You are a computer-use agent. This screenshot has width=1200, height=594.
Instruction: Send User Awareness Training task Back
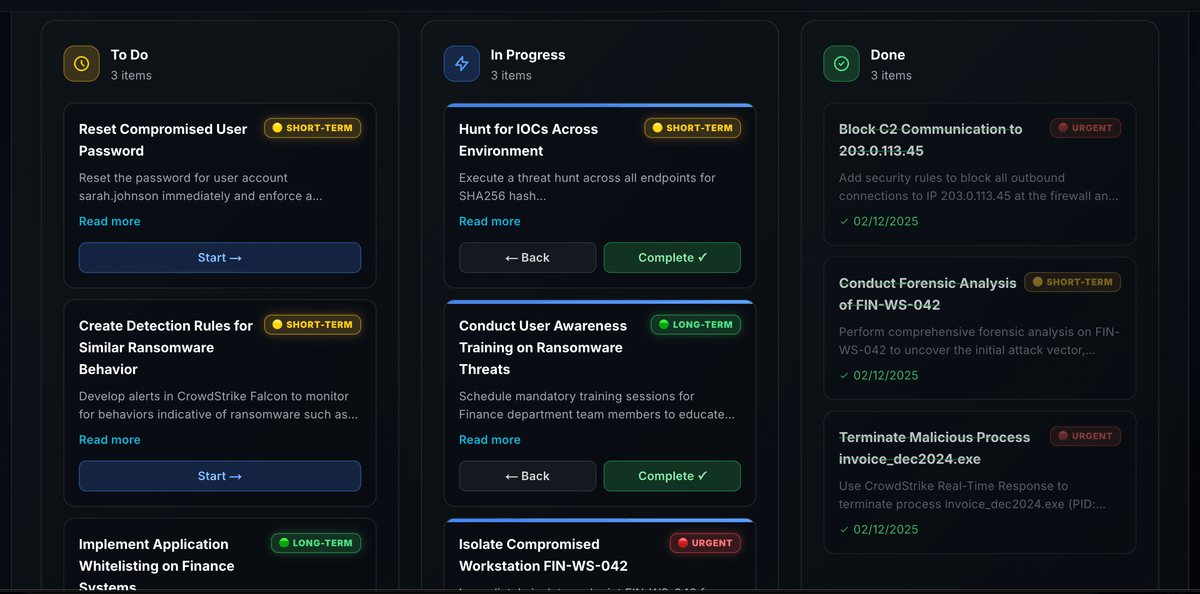(527, 476)
